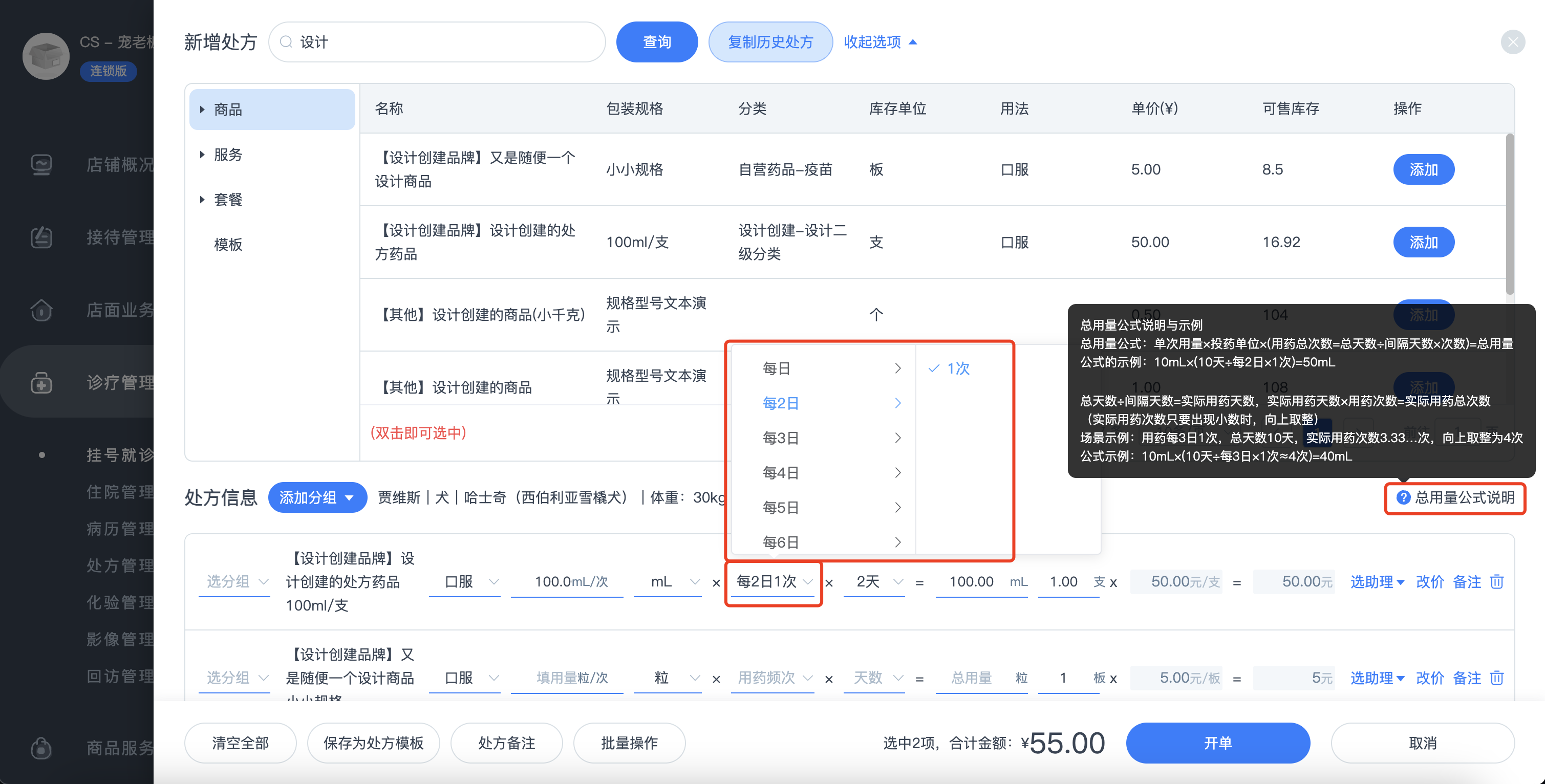
Task: Click 复制历史处方 button
Action: (770, 42)
